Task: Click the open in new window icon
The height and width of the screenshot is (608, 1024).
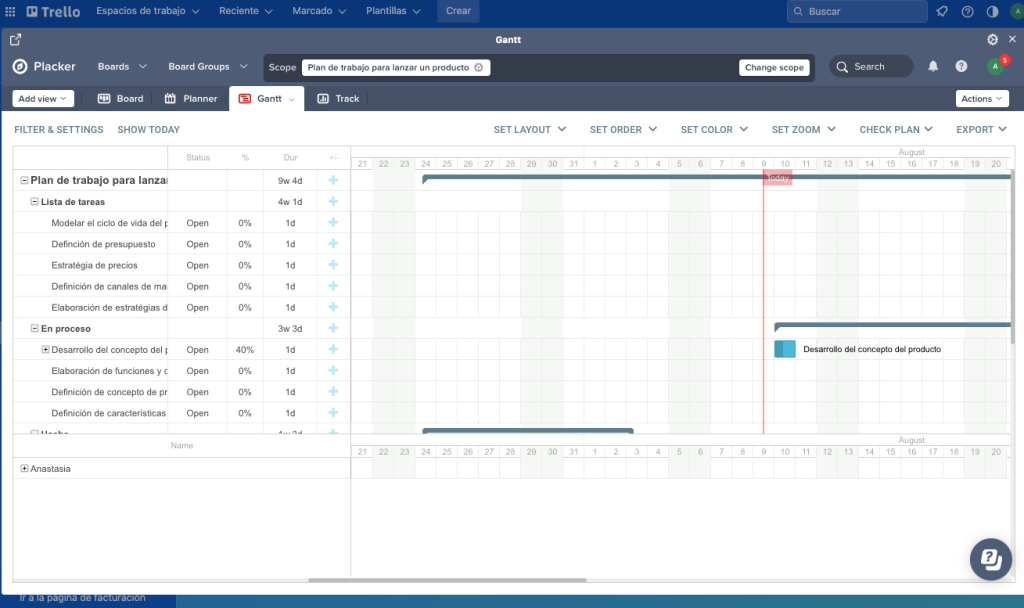Action: (15, 40)
